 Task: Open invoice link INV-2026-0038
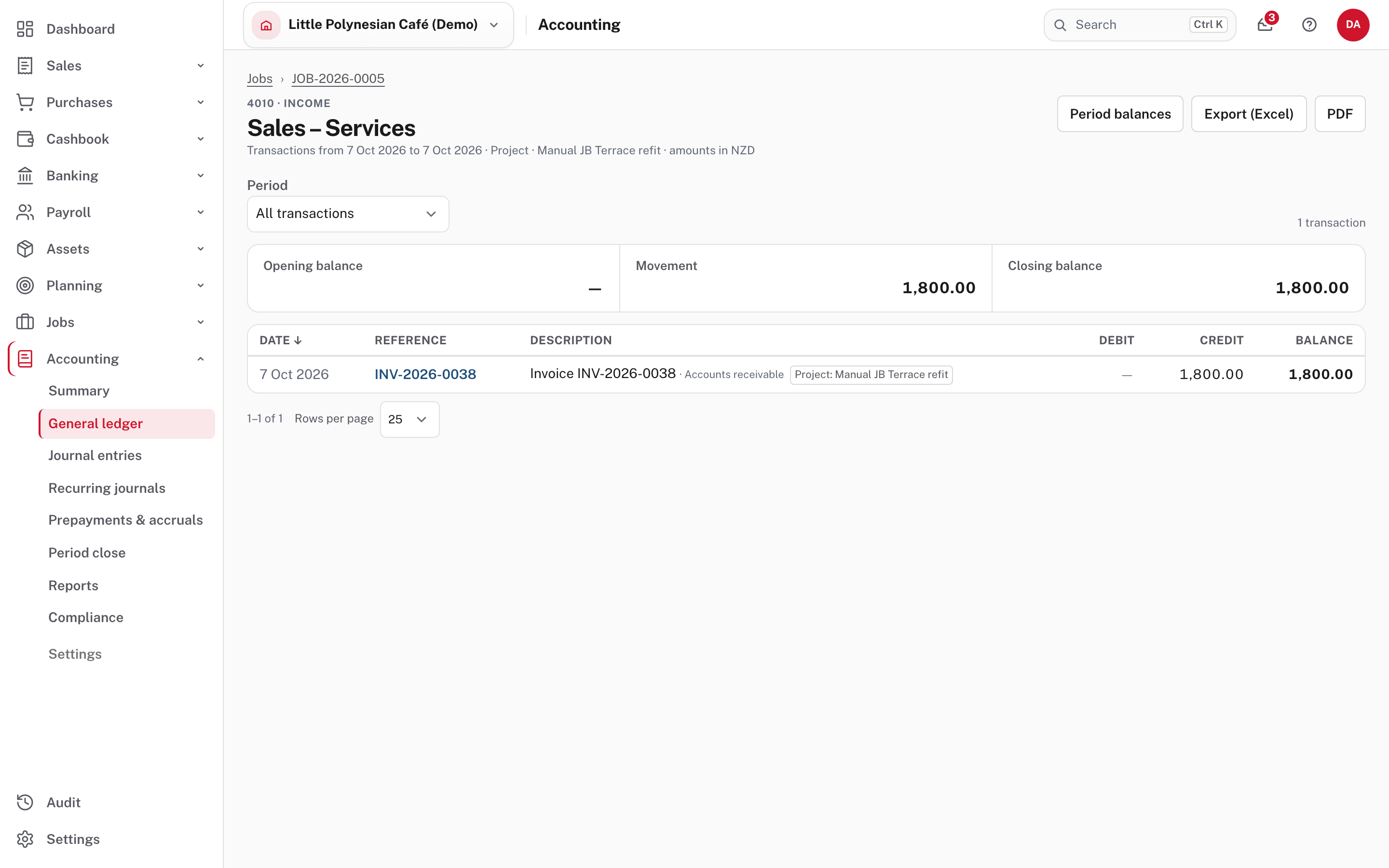coord(425,374)
